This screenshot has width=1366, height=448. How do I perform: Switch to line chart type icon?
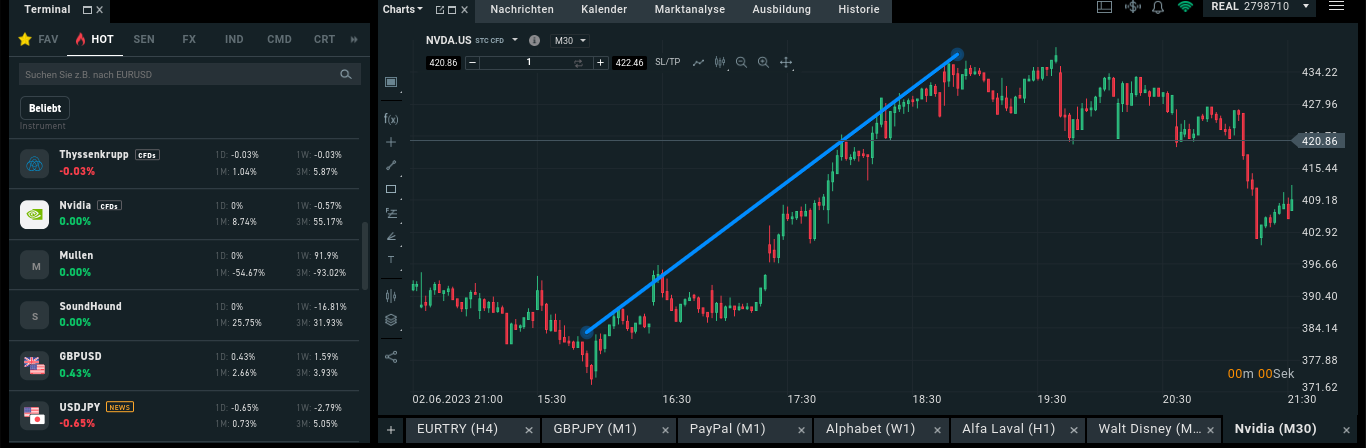click(698, 62)
